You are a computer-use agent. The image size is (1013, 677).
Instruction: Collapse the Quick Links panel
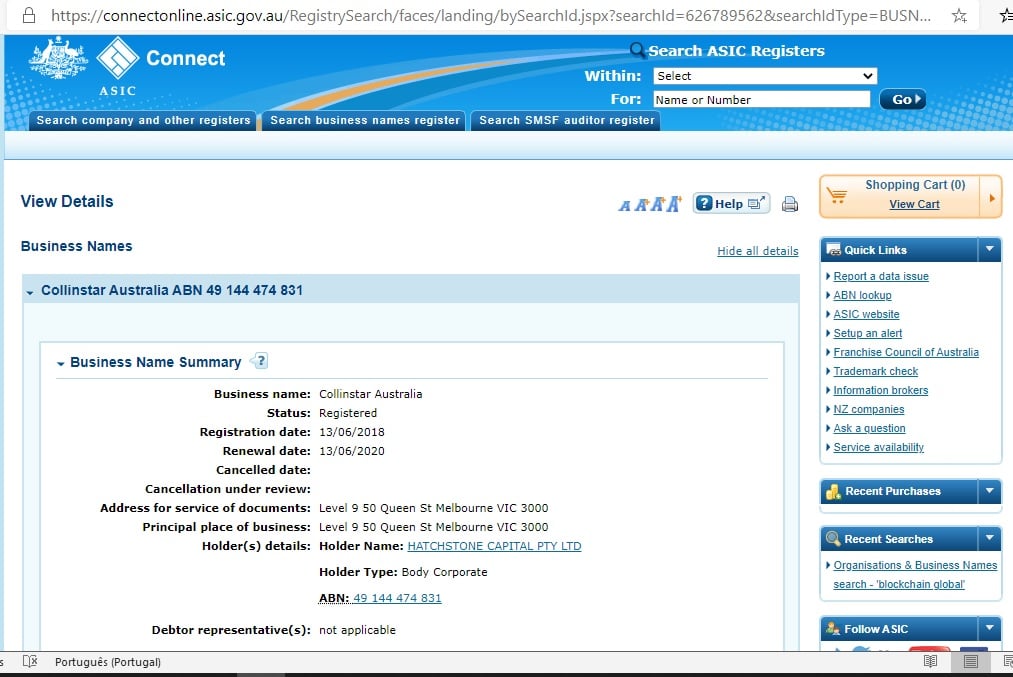click(x=989, y=249)
